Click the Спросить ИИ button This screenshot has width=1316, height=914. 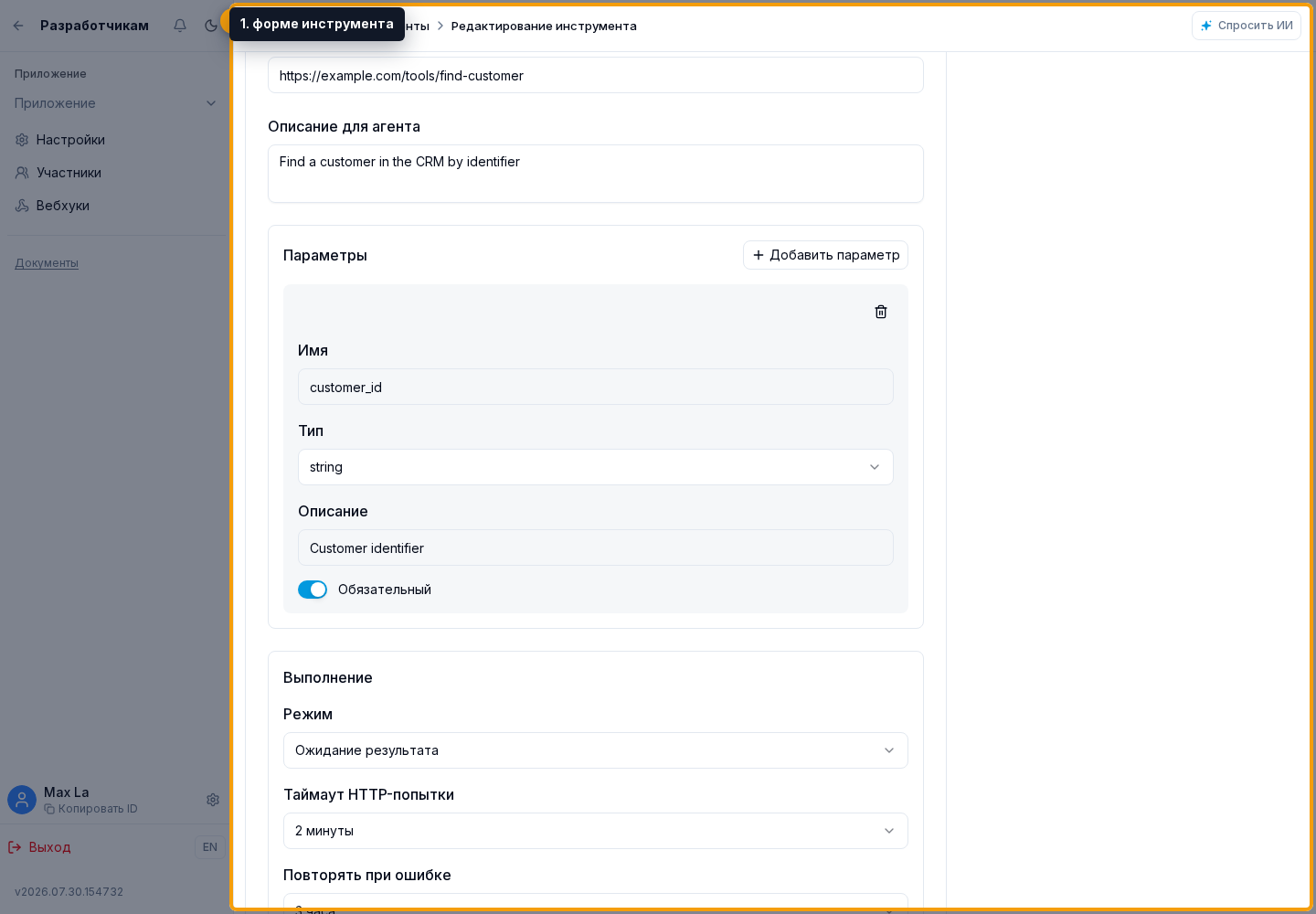click(x=1247, y=26)
